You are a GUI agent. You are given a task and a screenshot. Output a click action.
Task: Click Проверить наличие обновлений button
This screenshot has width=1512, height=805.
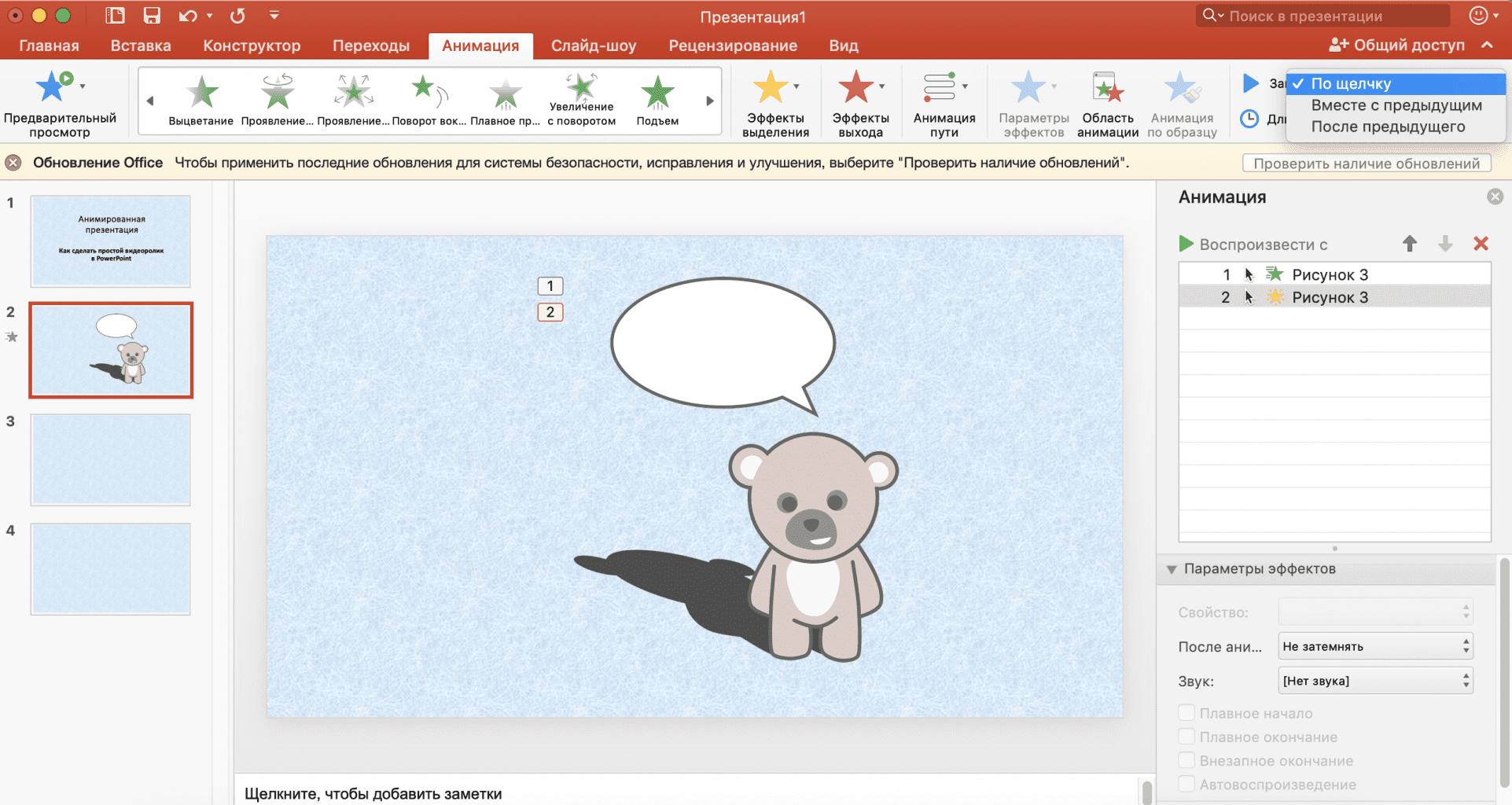click(x=1367, y=163)
